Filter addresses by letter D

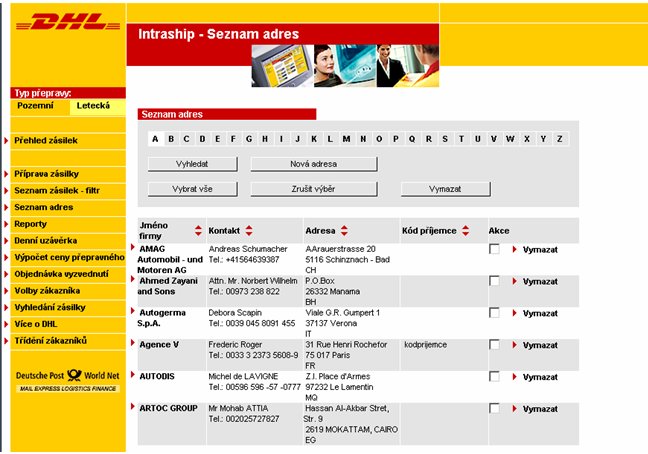click(x=202, y=139)
